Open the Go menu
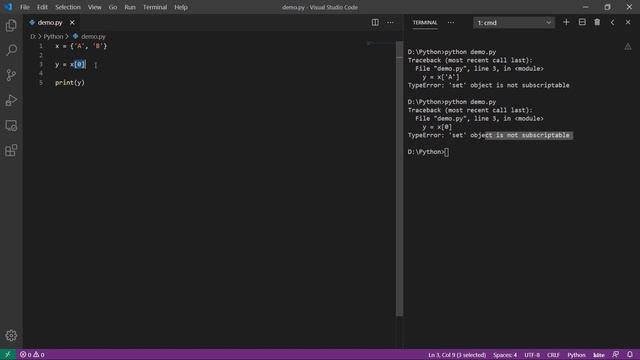The width and height of the screenshot is (640, 360). click(x=113, y=7)
